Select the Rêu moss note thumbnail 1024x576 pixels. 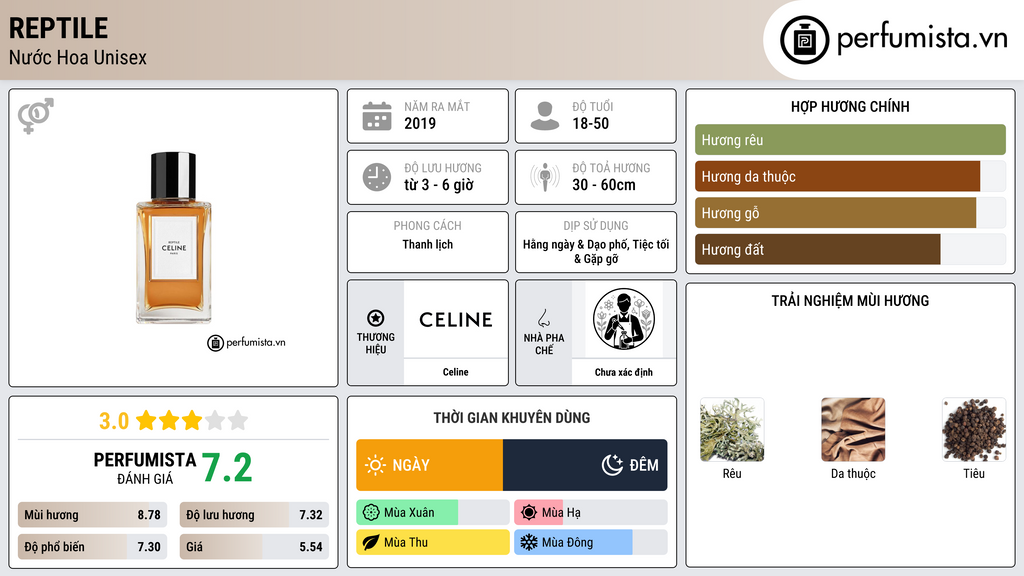click(731, 430)
